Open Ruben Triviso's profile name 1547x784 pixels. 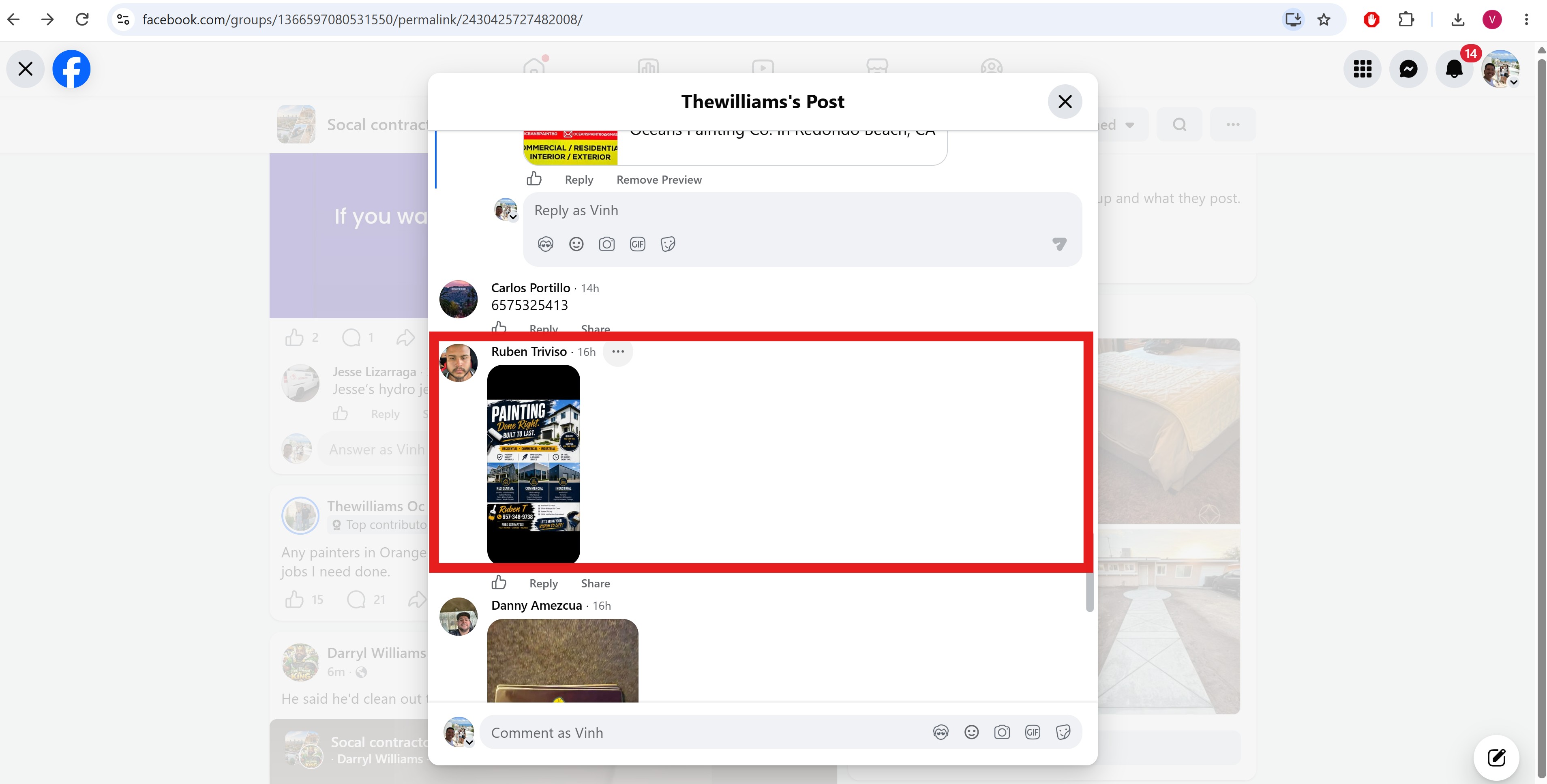tap(529, 352)
